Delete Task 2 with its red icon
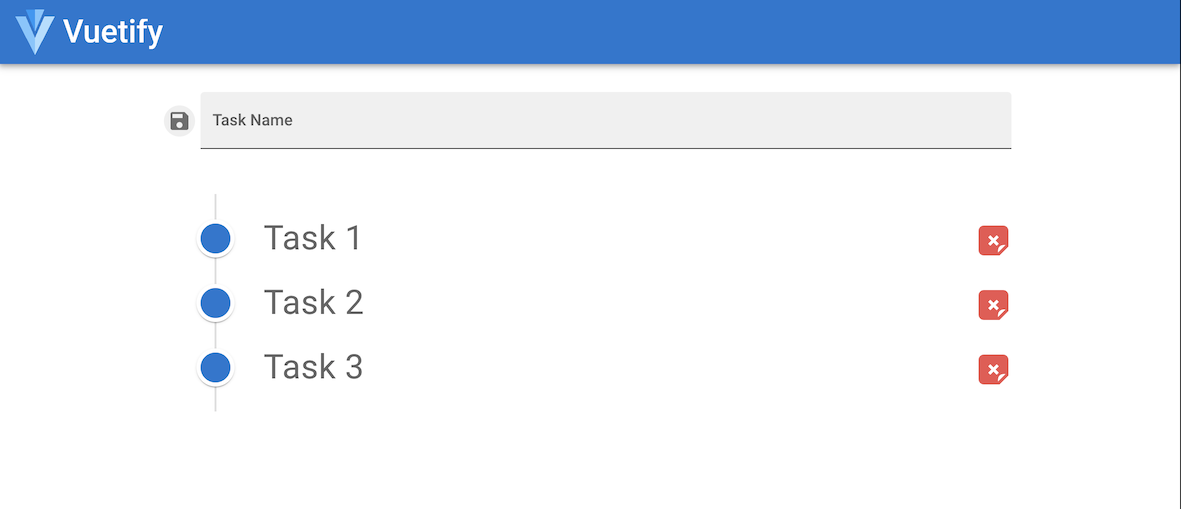 993,305
